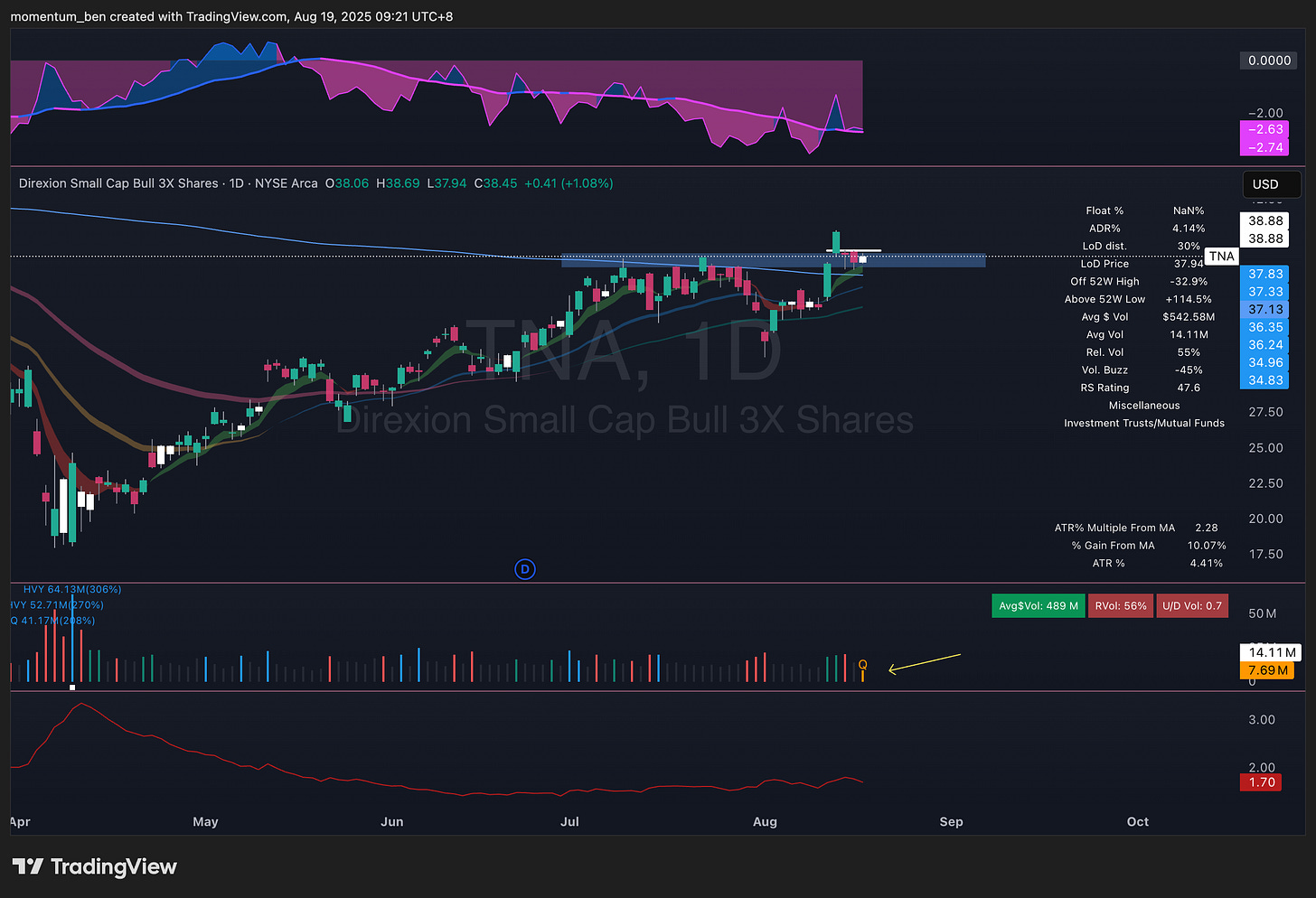Click the white 14.11 M volume label

point(1272,652)
